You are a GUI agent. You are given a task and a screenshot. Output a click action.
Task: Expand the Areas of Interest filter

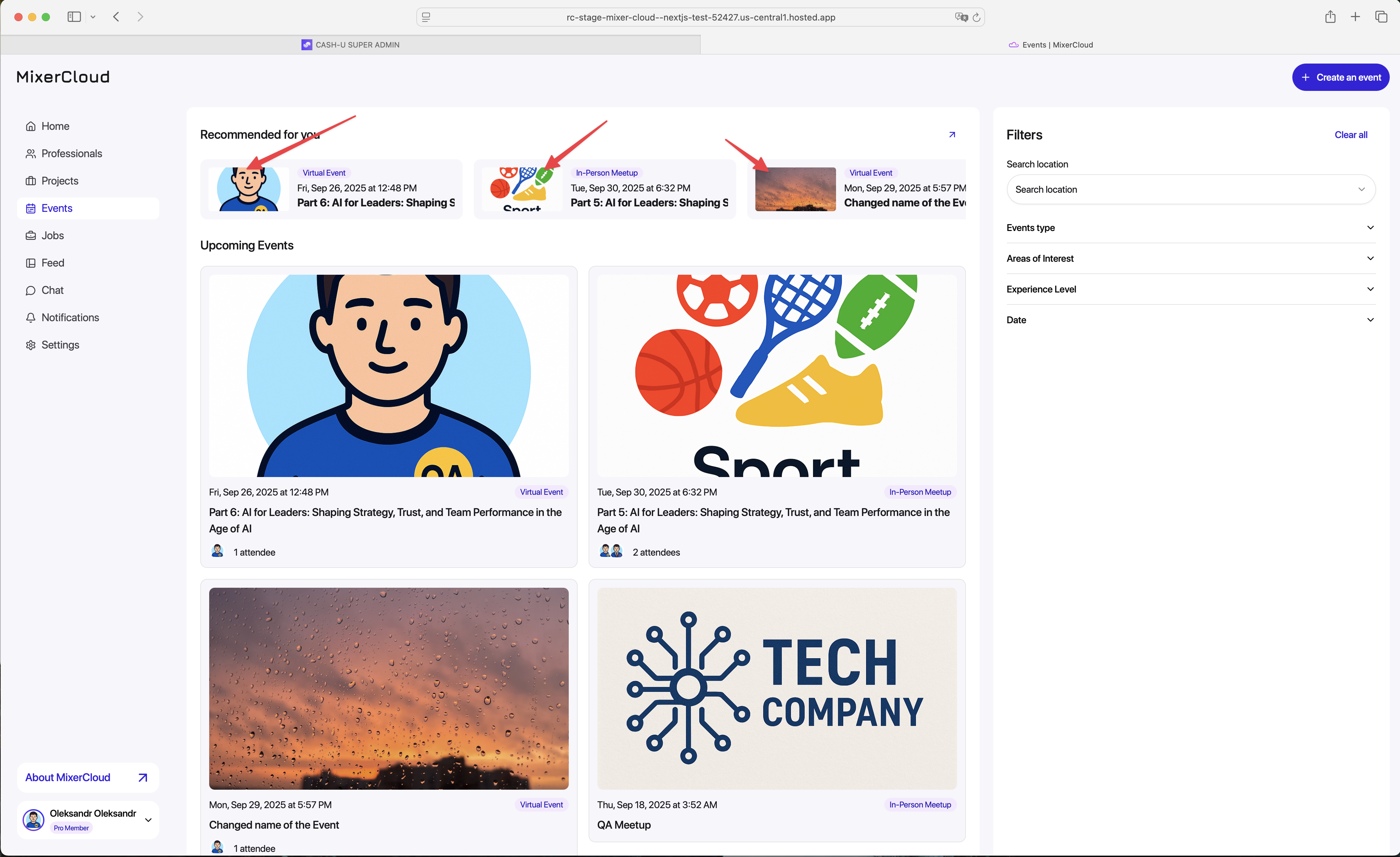[1190, 258]
